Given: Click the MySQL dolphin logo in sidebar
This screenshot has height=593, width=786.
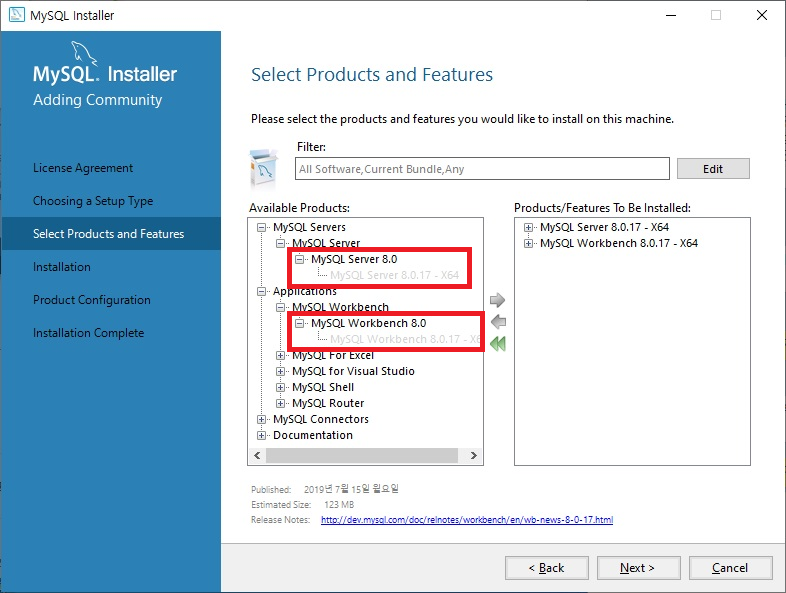Looking at the screenshot, I should tap(84, 52).
